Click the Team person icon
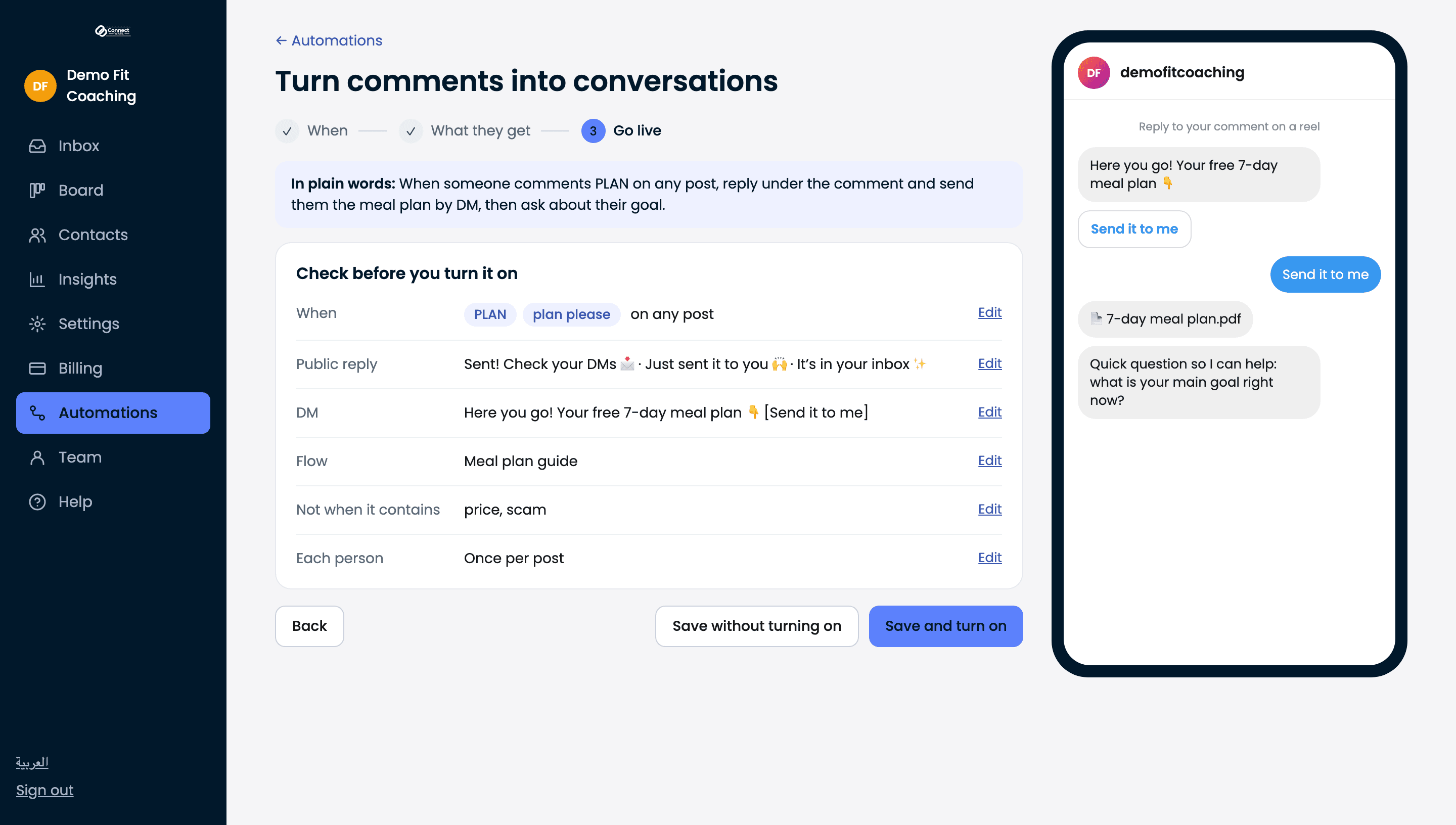The image size is (1456, 825). coord(37,457)
